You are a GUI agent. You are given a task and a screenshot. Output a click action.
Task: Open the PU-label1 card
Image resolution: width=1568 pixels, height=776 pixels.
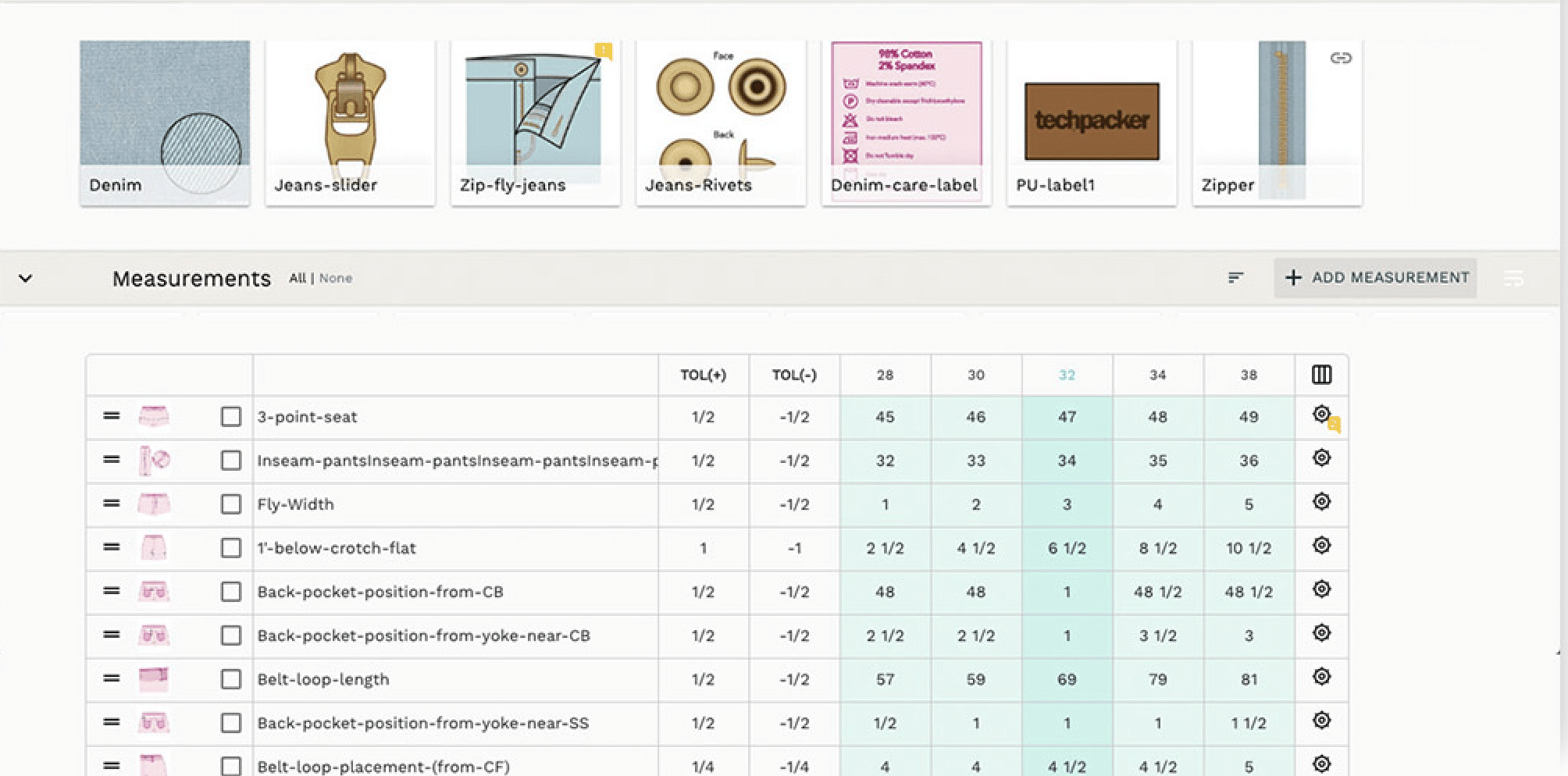[x=1092, y=123]
